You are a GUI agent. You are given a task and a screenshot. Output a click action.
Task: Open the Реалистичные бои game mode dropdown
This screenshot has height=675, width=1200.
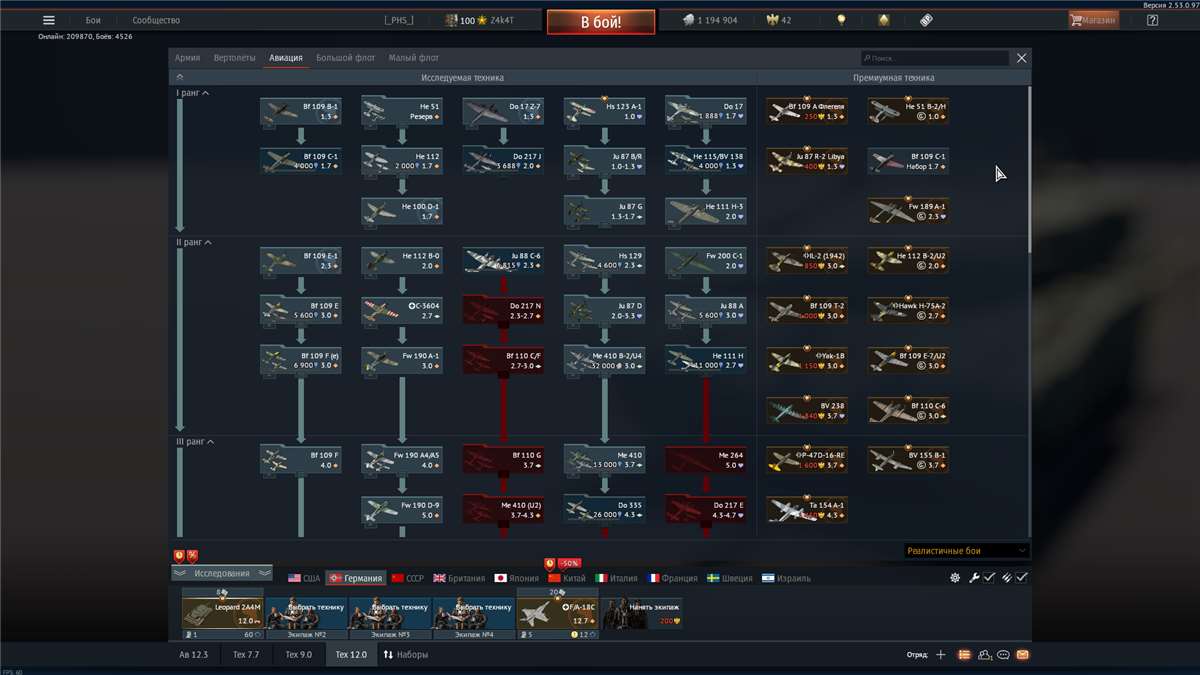pyautogui.click(x=965, y=549)
